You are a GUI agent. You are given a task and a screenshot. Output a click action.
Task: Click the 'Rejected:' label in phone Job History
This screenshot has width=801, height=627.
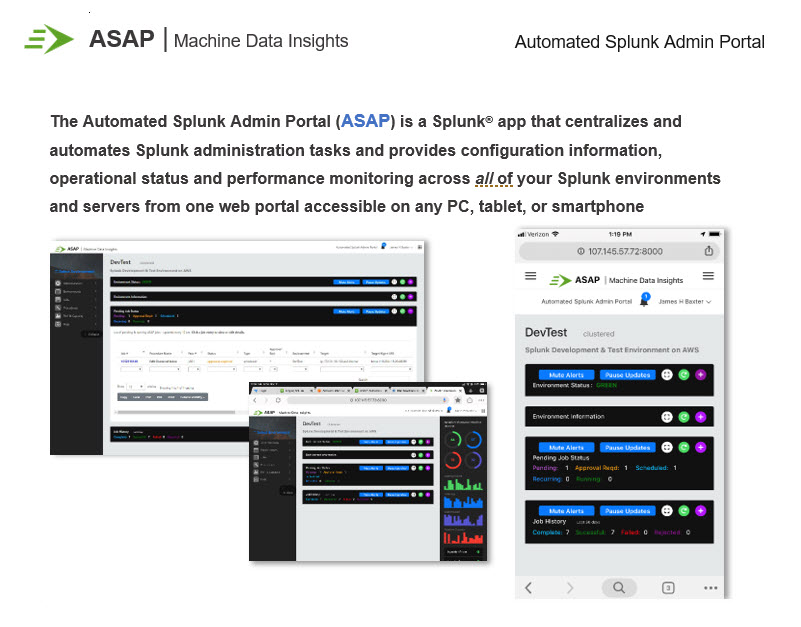(x=667, y=532)
